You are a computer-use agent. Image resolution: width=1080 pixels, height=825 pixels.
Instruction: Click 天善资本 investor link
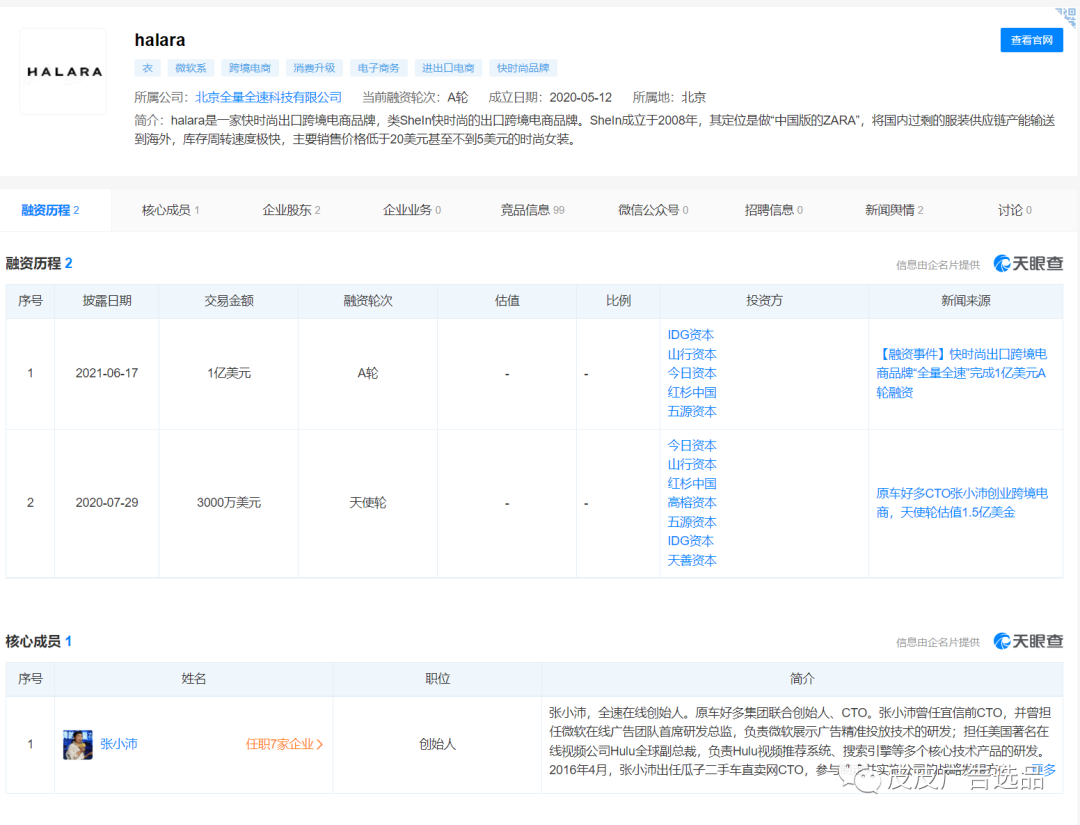[x=692, y=560]
